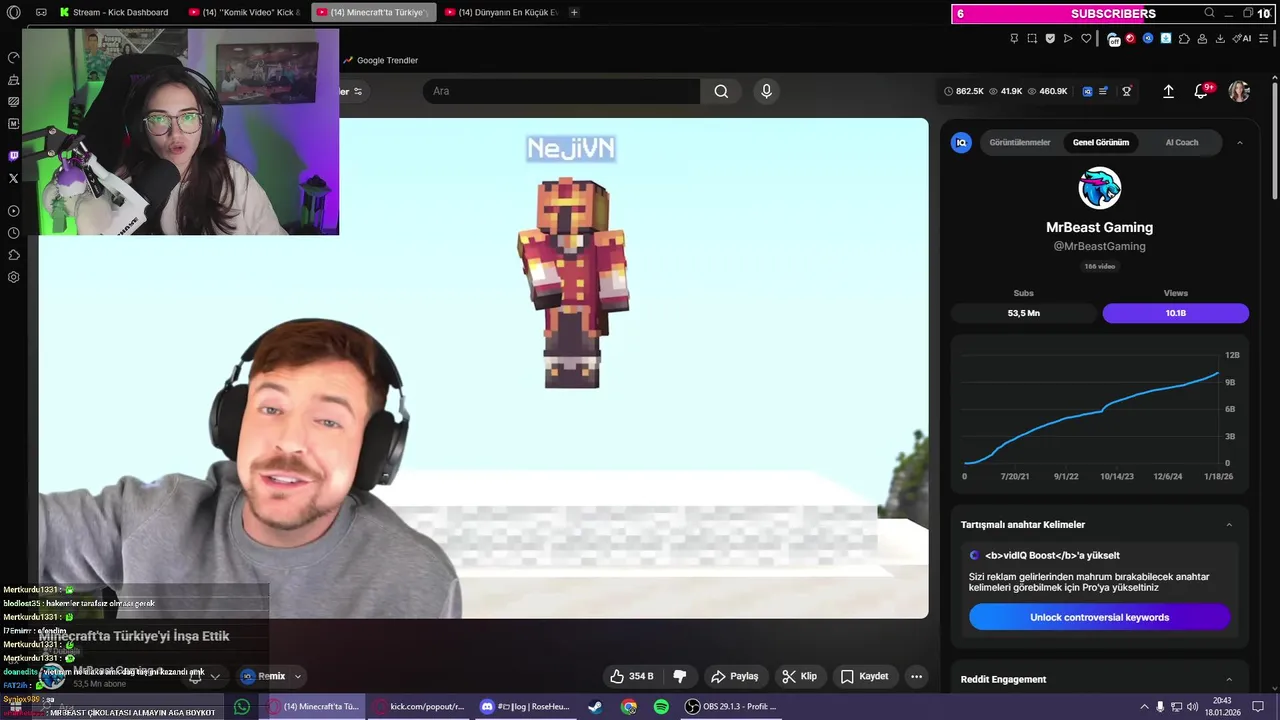Open the browser downloads icon
The width and height of the screenshot is (1280, 720).
tap(1220, 39)
